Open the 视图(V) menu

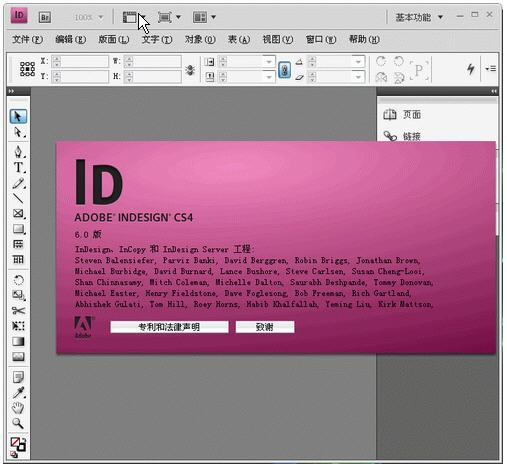coord(278,39)
